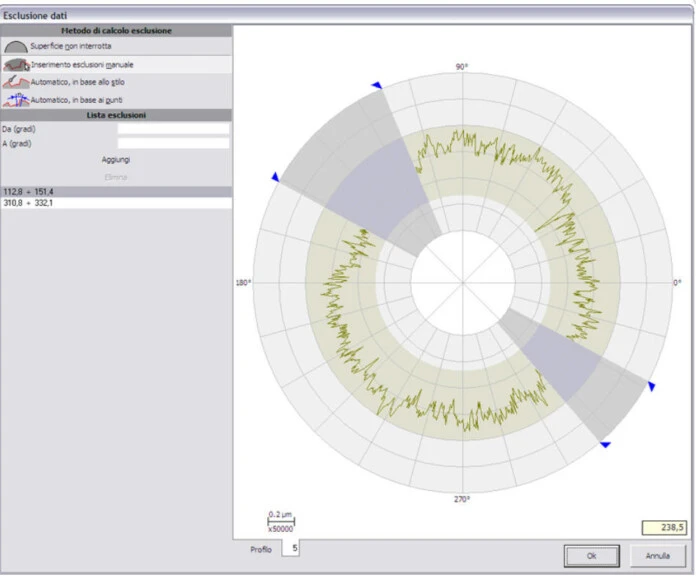Choose the Inserimento esclusioni manuale icon
The image size is (696, 576).
click(15, 64)
